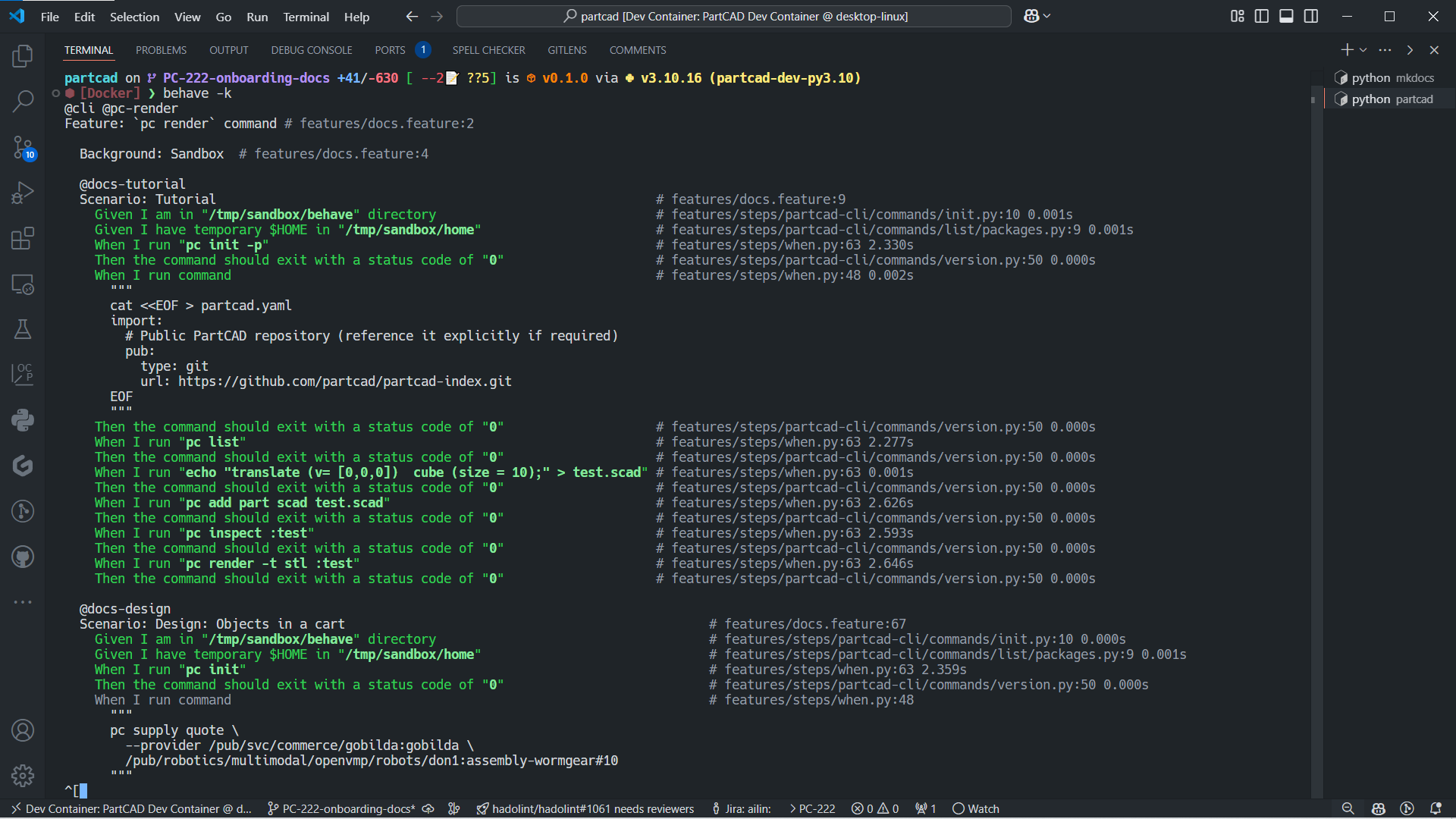Open errors and warnings count in status bar
This screenshot has width=1456, height=819.
point(874,808)
